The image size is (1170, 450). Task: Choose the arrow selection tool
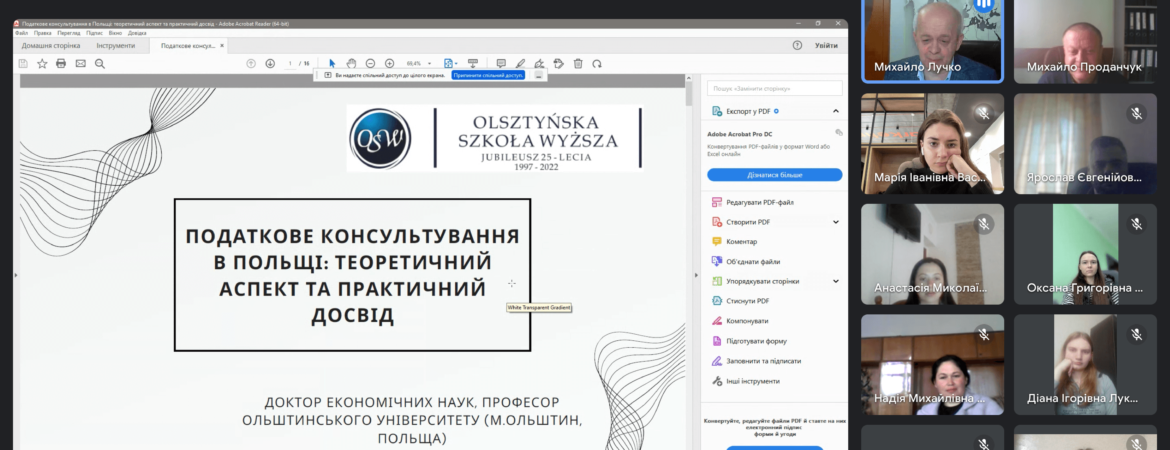[x=332, y=63]
